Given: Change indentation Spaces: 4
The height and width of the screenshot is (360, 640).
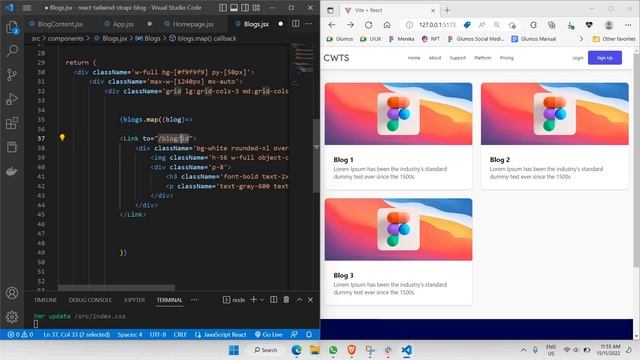Looking at the screenshot, I should (x=130, y=334).
